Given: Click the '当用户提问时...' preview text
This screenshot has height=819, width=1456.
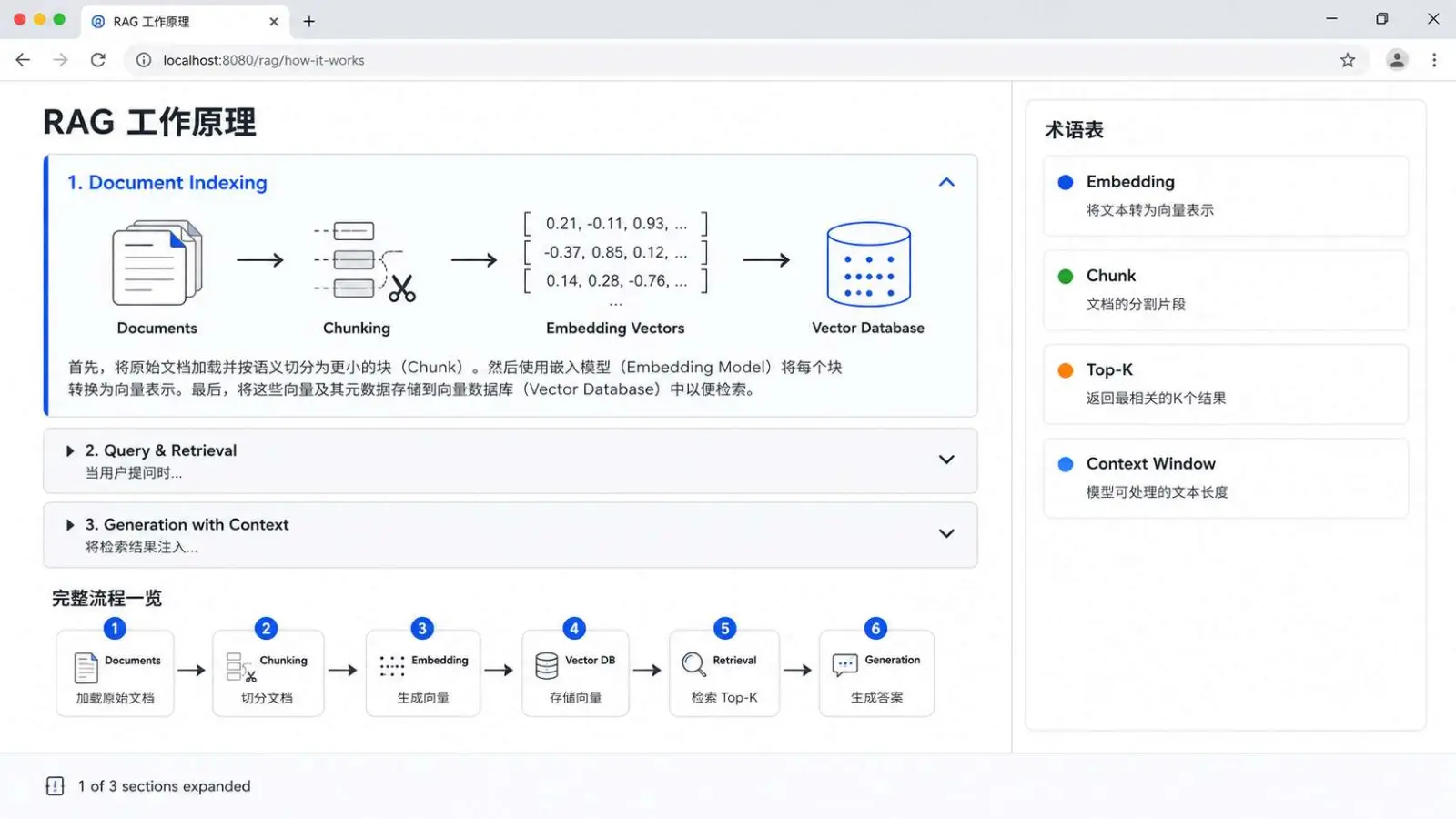Looking at the screenshot, I should coord(134,473).
